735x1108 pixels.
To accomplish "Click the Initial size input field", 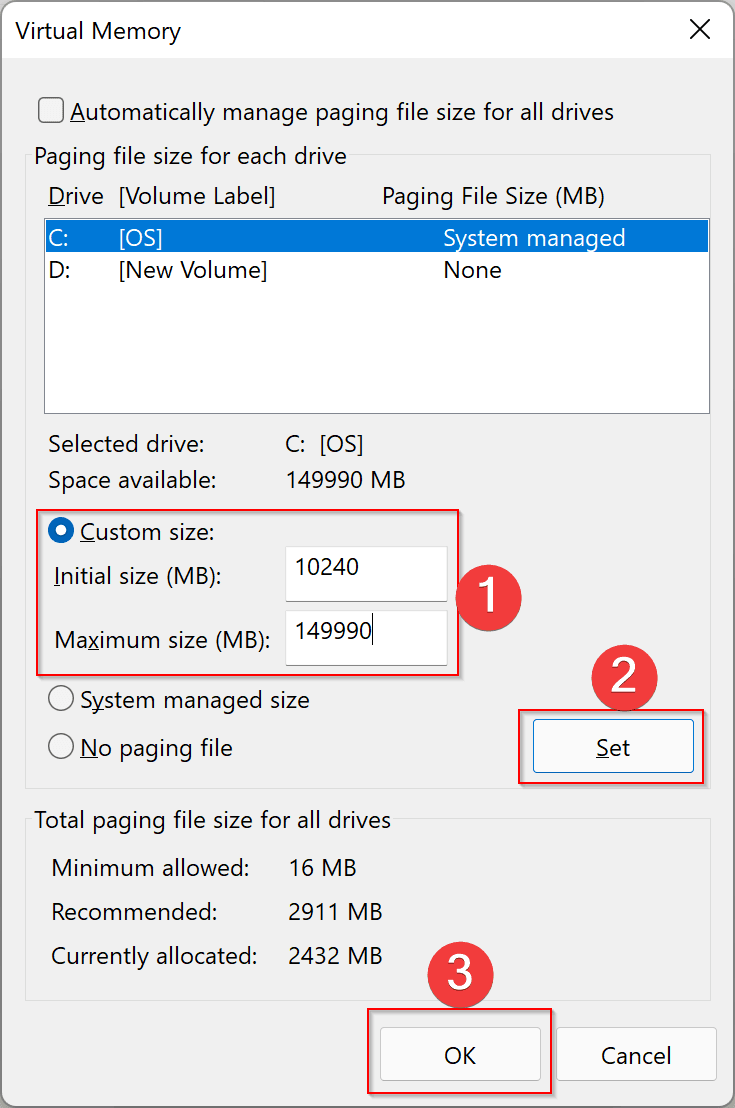I will coord(365,573).
